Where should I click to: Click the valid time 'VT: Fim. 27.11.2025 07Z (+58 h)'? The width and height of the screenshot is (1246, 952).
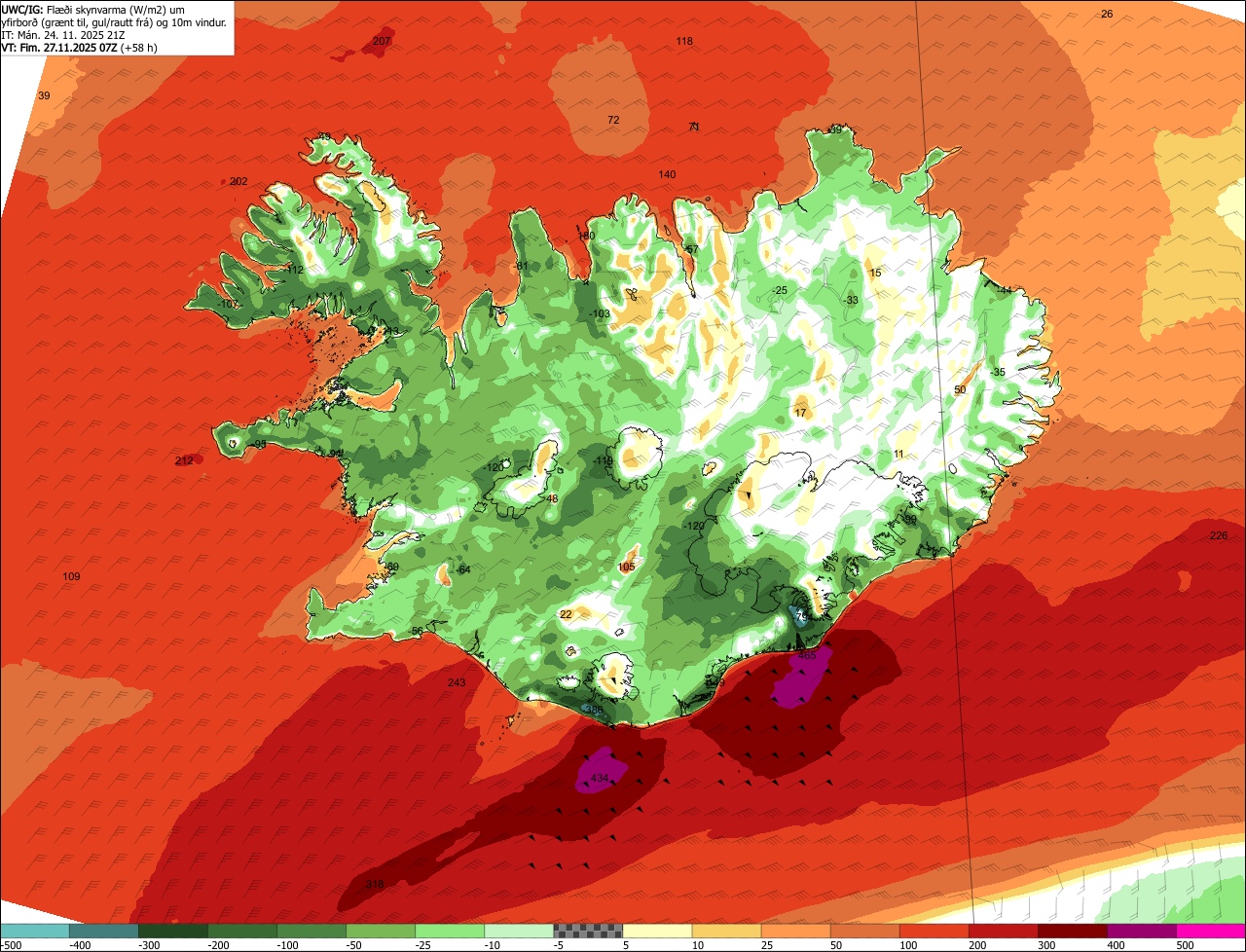[80, 47]
